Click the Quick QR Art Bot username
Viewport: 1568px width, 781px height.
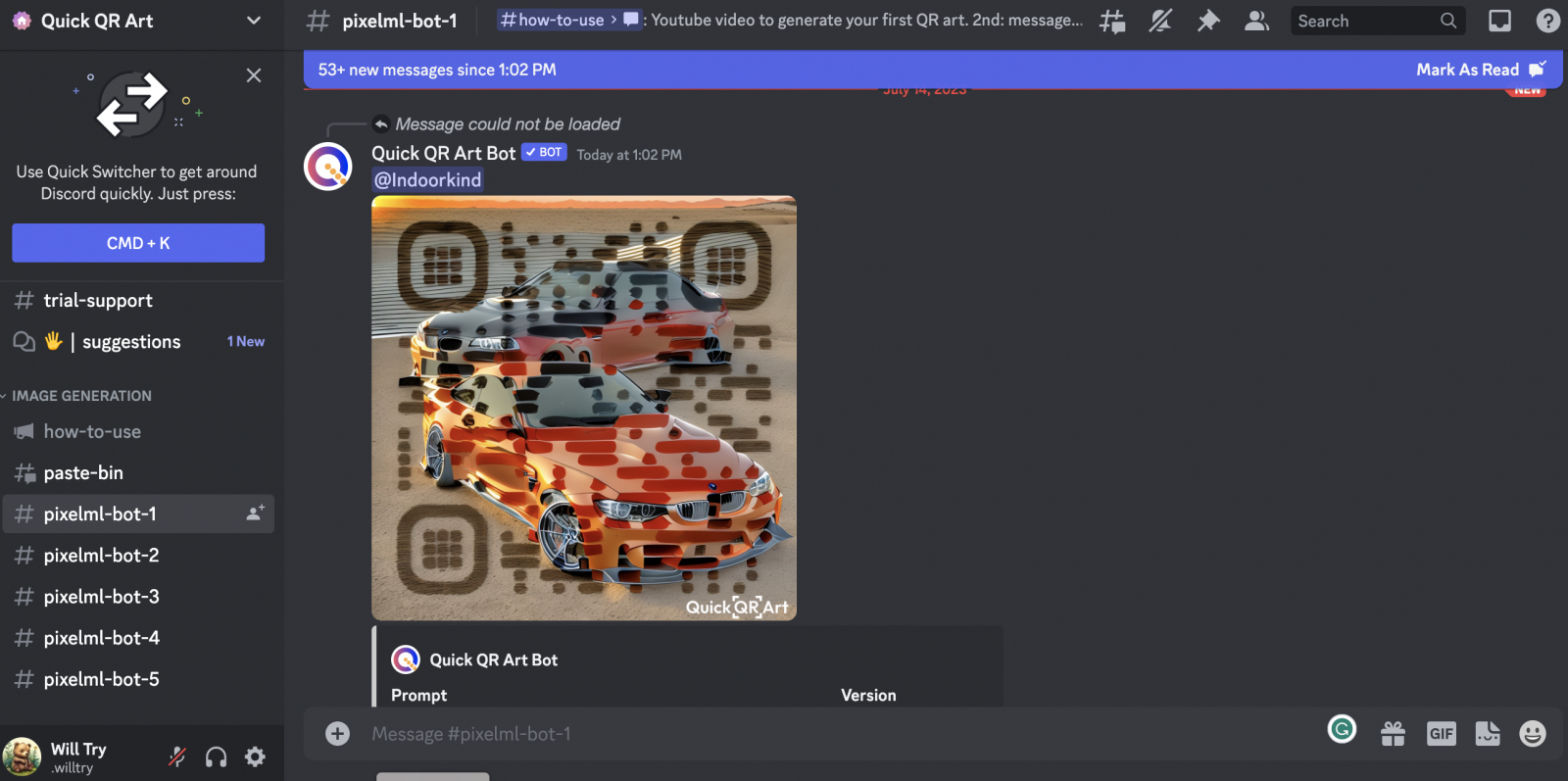[444, 154]
